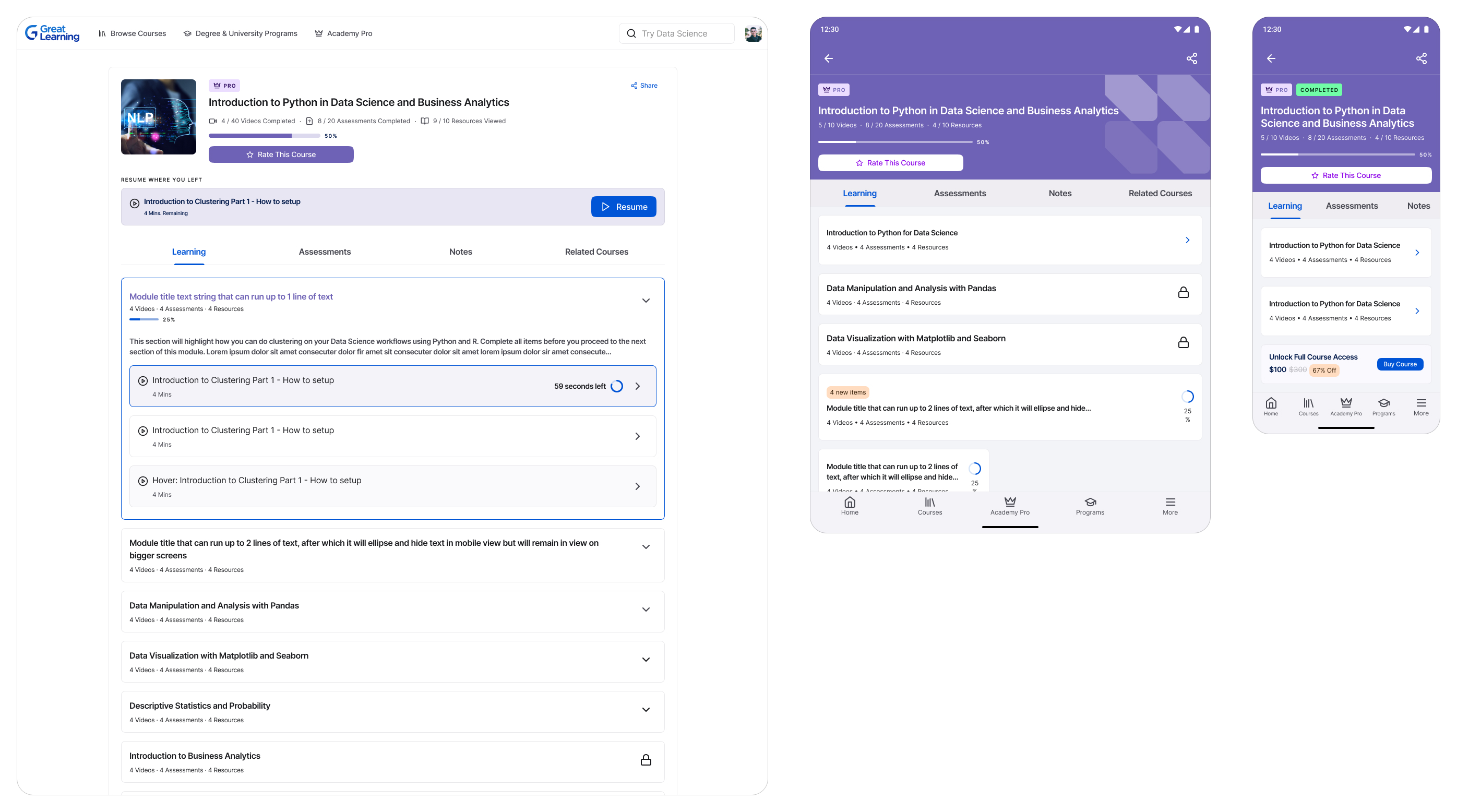Expand Data Visualization with Matplotlib module on desktop
Screen dimensions: 1457x812
646,660
